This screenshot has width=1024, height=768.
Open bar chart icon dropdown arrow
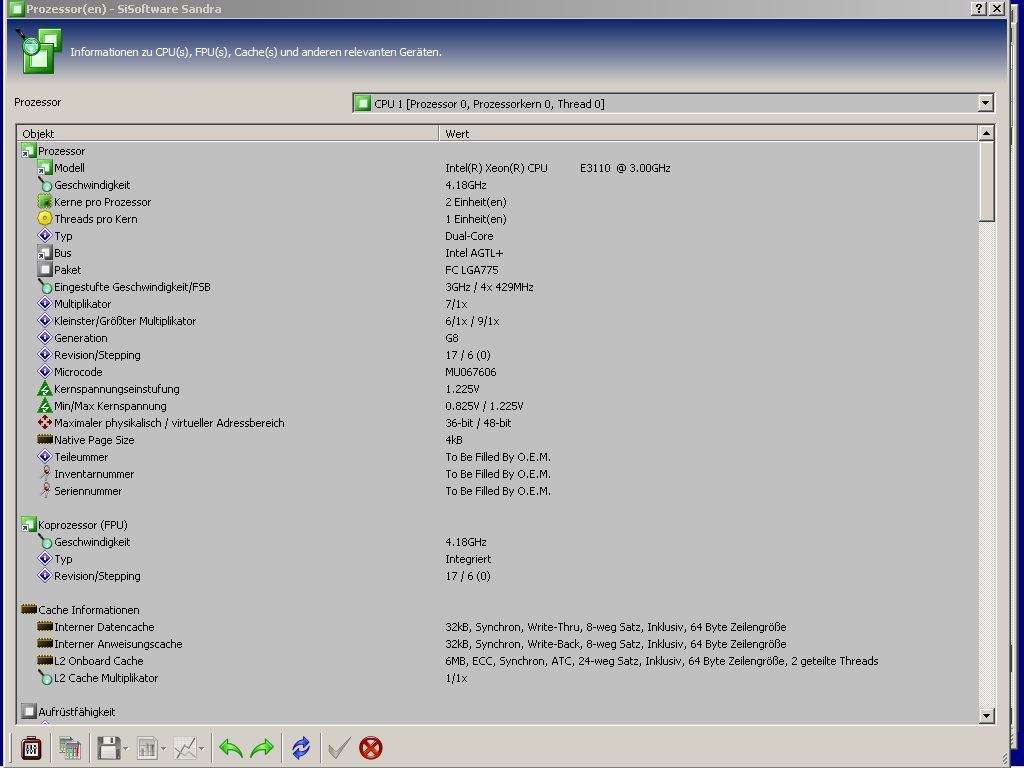[163, 749]
